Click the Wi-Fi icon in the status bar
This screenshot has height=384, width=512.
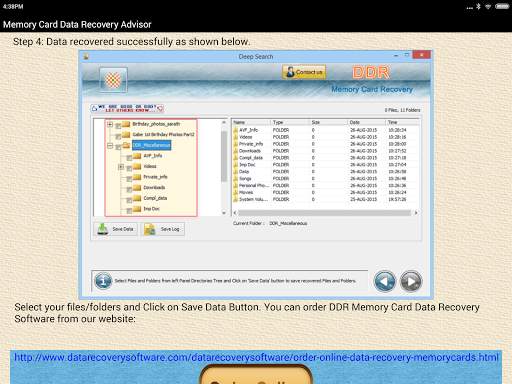point(488,6)
